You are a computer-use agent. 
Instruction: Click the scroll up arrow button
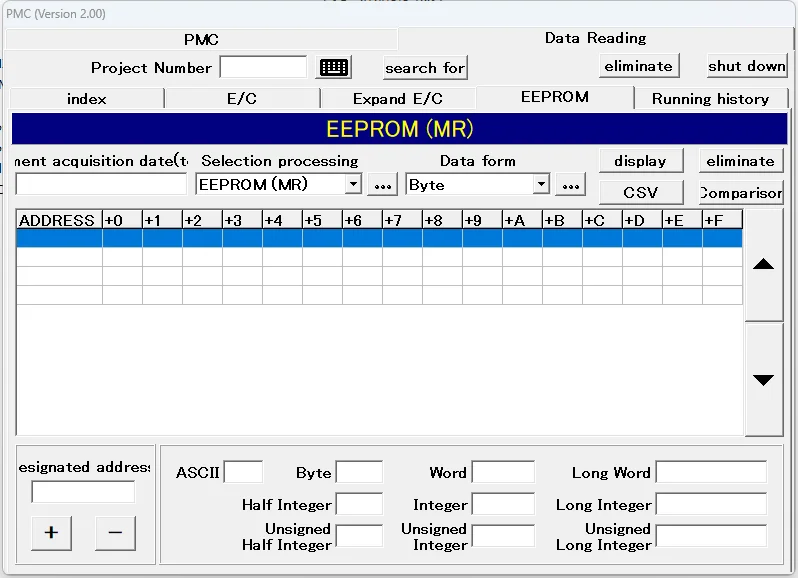coord(763,265)
